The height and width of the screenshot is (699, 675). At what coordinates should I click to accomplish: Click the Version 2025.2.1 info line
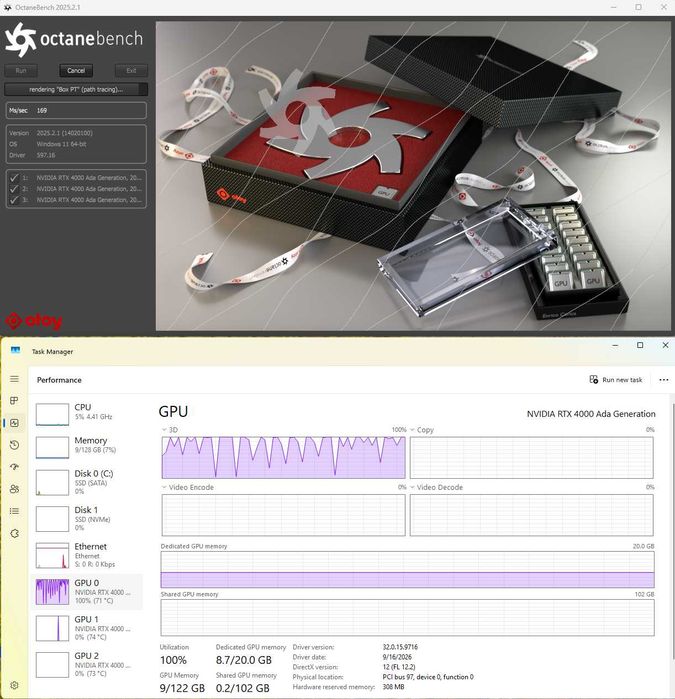(x=51, y=133)
